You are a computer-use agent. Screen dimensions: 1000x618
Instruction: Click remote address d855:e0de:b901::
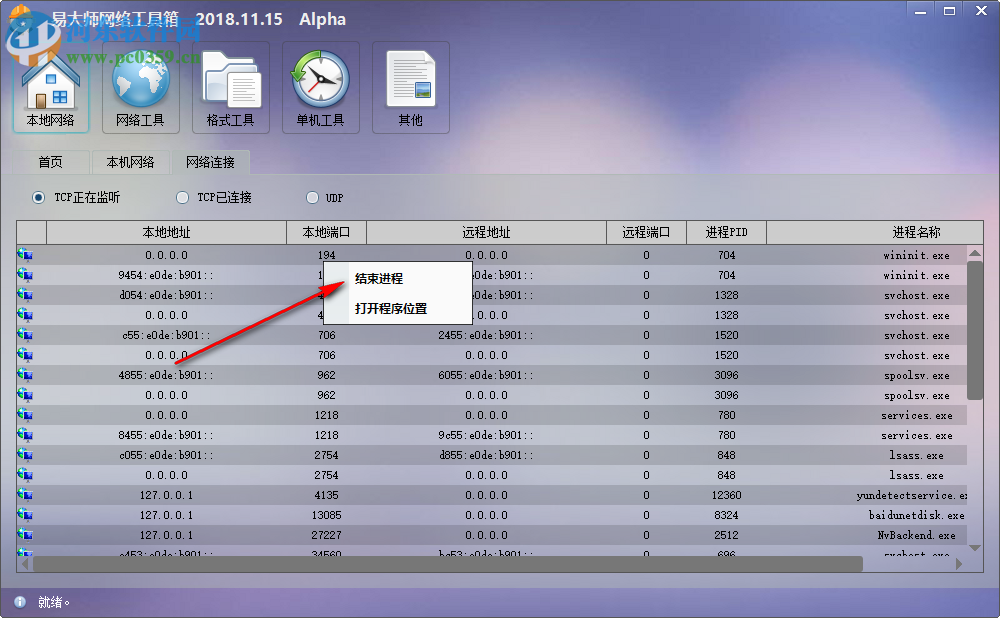(486, 455)
